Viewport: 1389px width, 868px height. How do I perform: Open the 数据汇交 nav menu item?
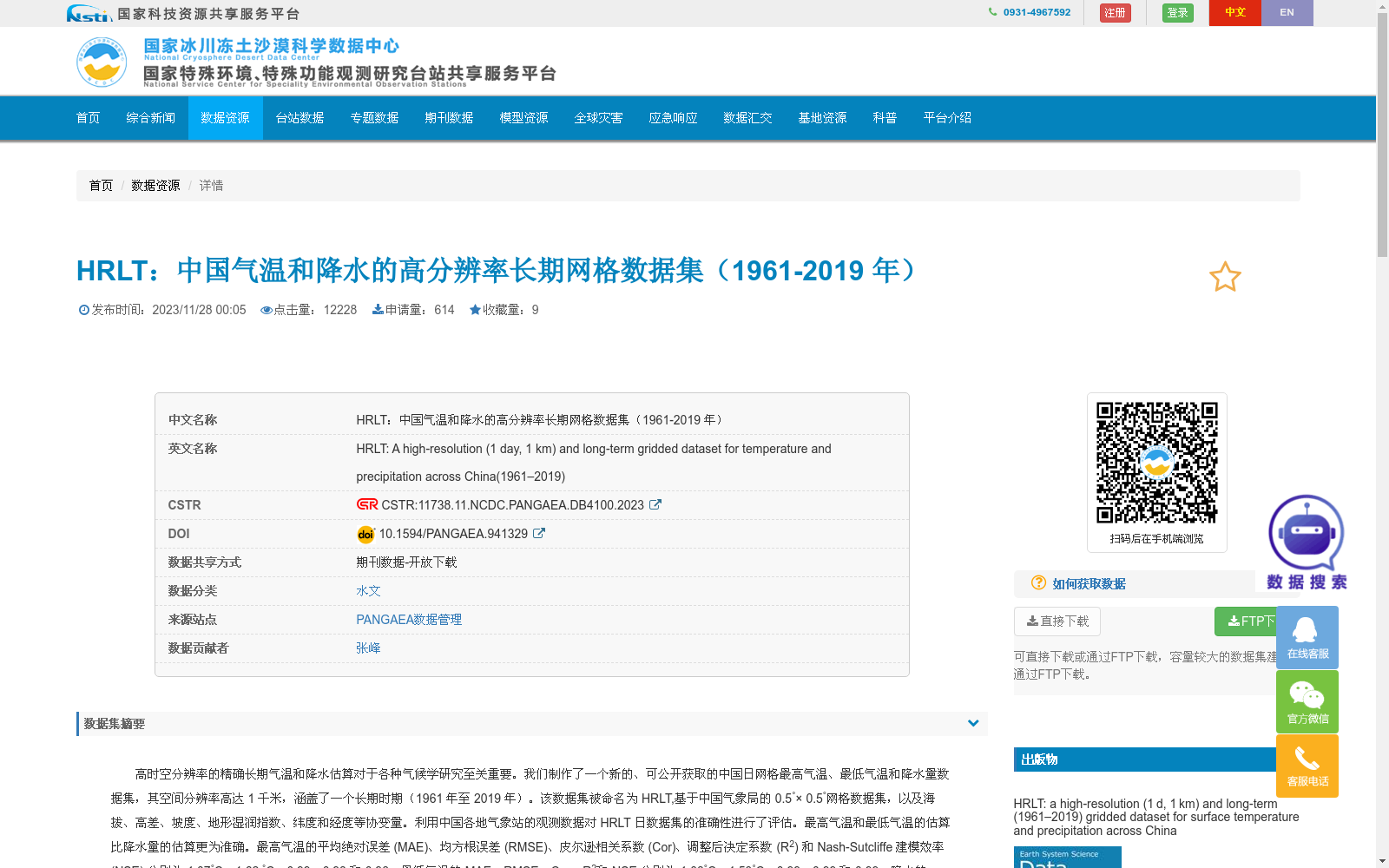[x=748, y=118]
